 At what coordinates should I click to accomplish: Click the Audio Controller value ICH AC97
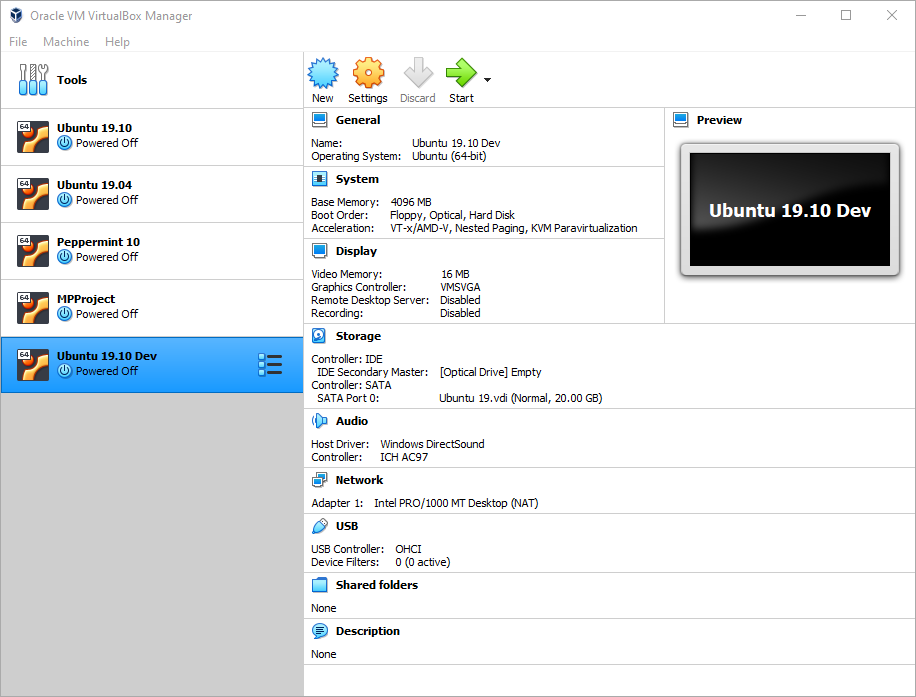tap(404, 457)
